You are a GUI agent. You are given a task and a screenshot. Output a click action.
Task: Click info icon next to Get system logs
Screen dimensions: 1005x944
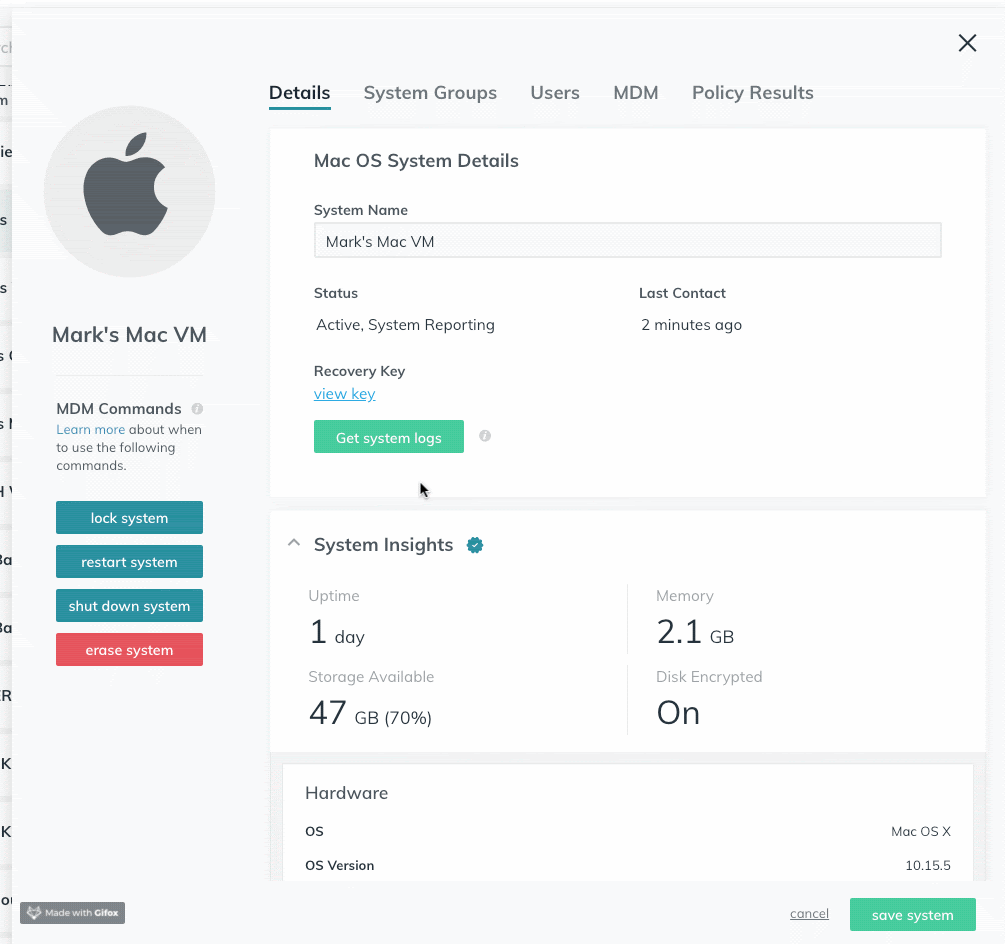pyautogui.click(x=485, y=436)
